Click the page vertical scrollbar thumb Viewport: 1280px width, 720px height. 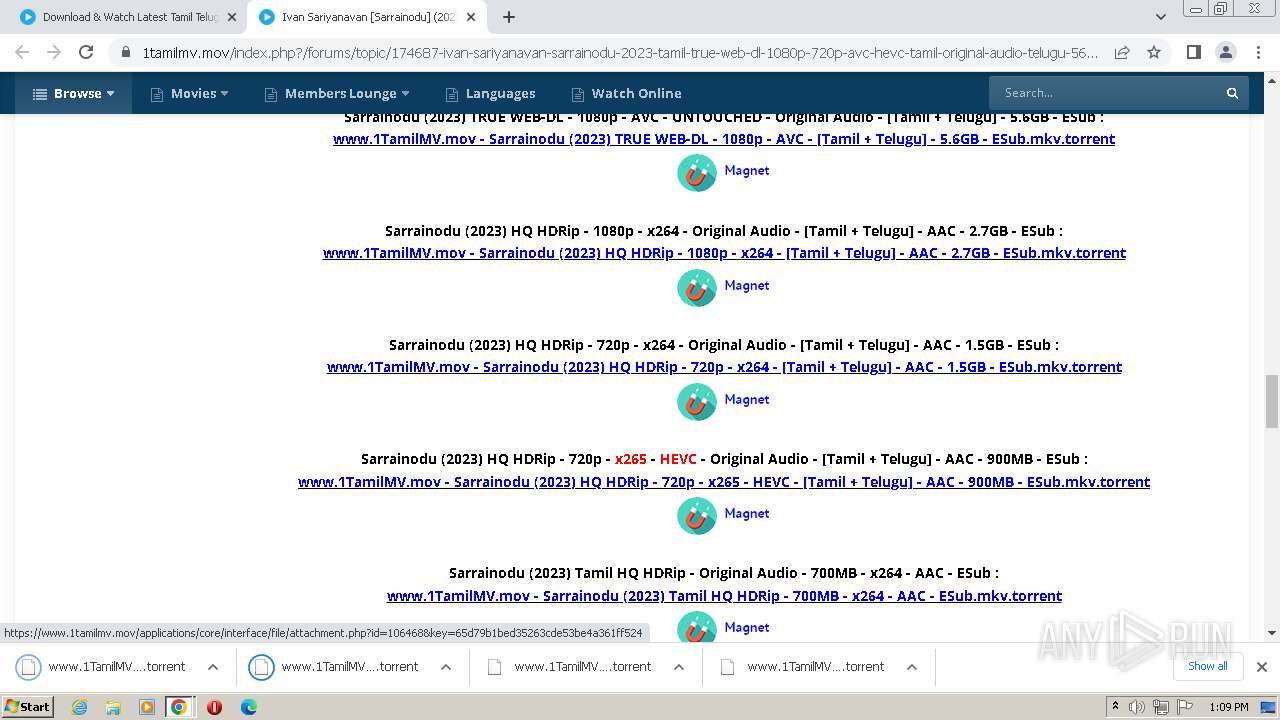1272,402
